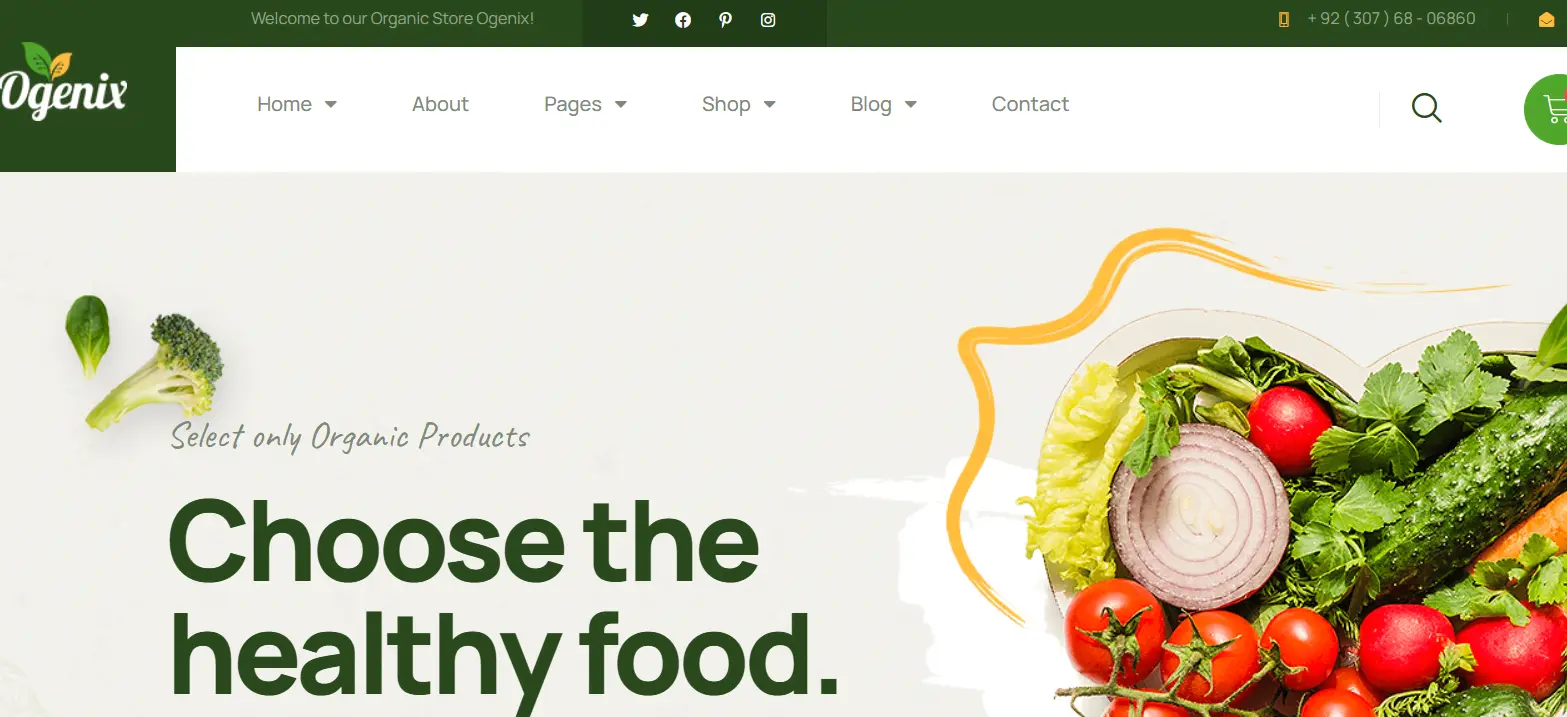Click the Choose the healthy food heading
Screen dimensions: 1567x717
pos(503,598)
